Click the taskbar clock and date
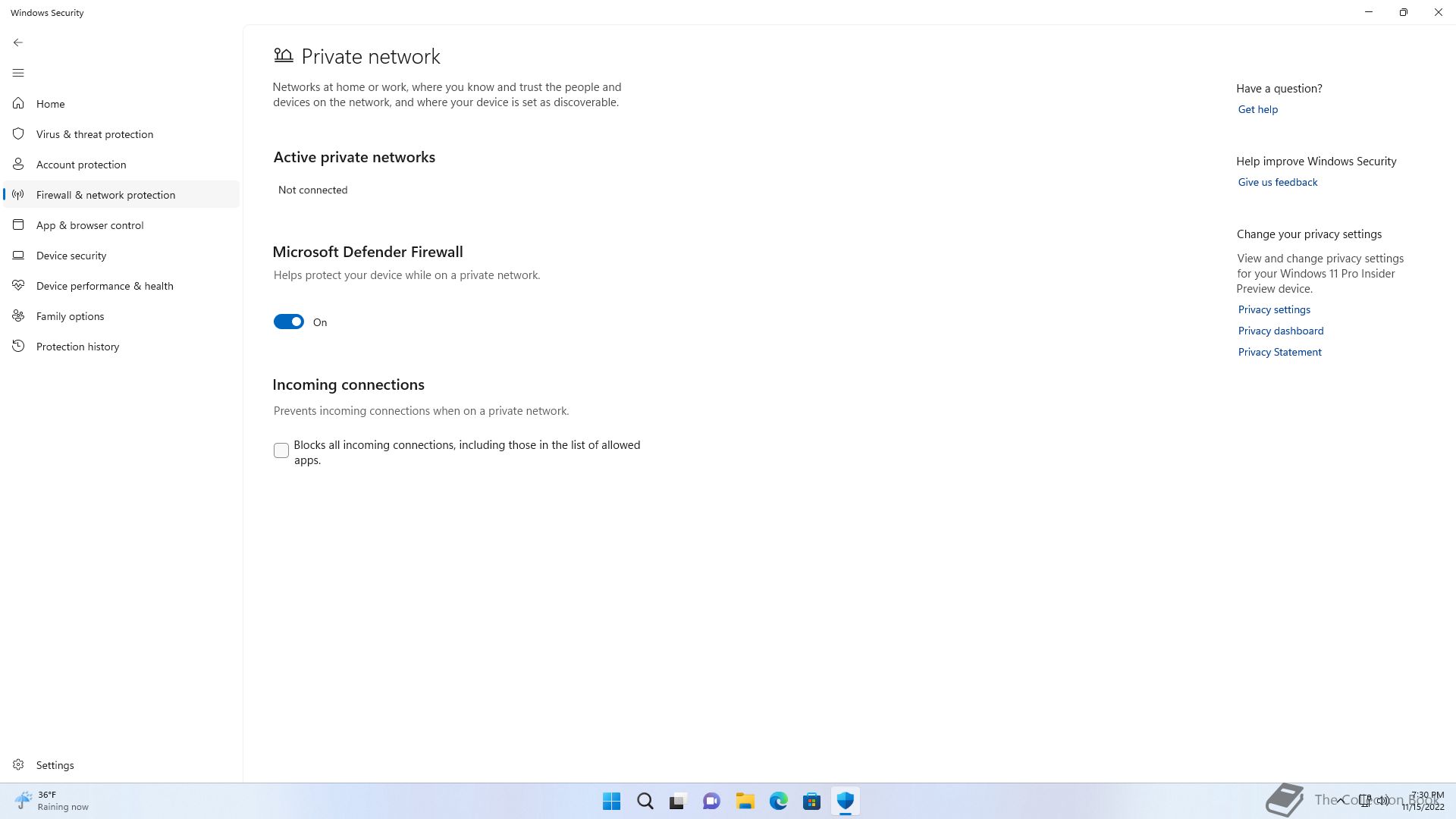The height and width of the screenshot is (819, 1456). 1424,801
